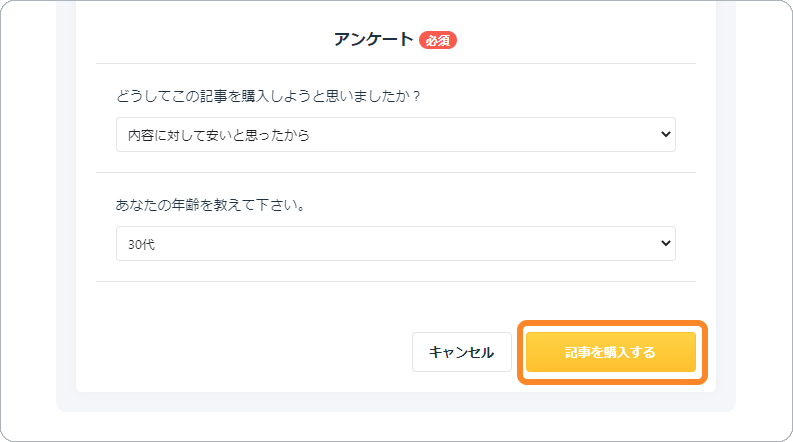Expand the combo box below the reason question
The width and height of the screenshot is (793, 442).
click(x=395, y=135)
